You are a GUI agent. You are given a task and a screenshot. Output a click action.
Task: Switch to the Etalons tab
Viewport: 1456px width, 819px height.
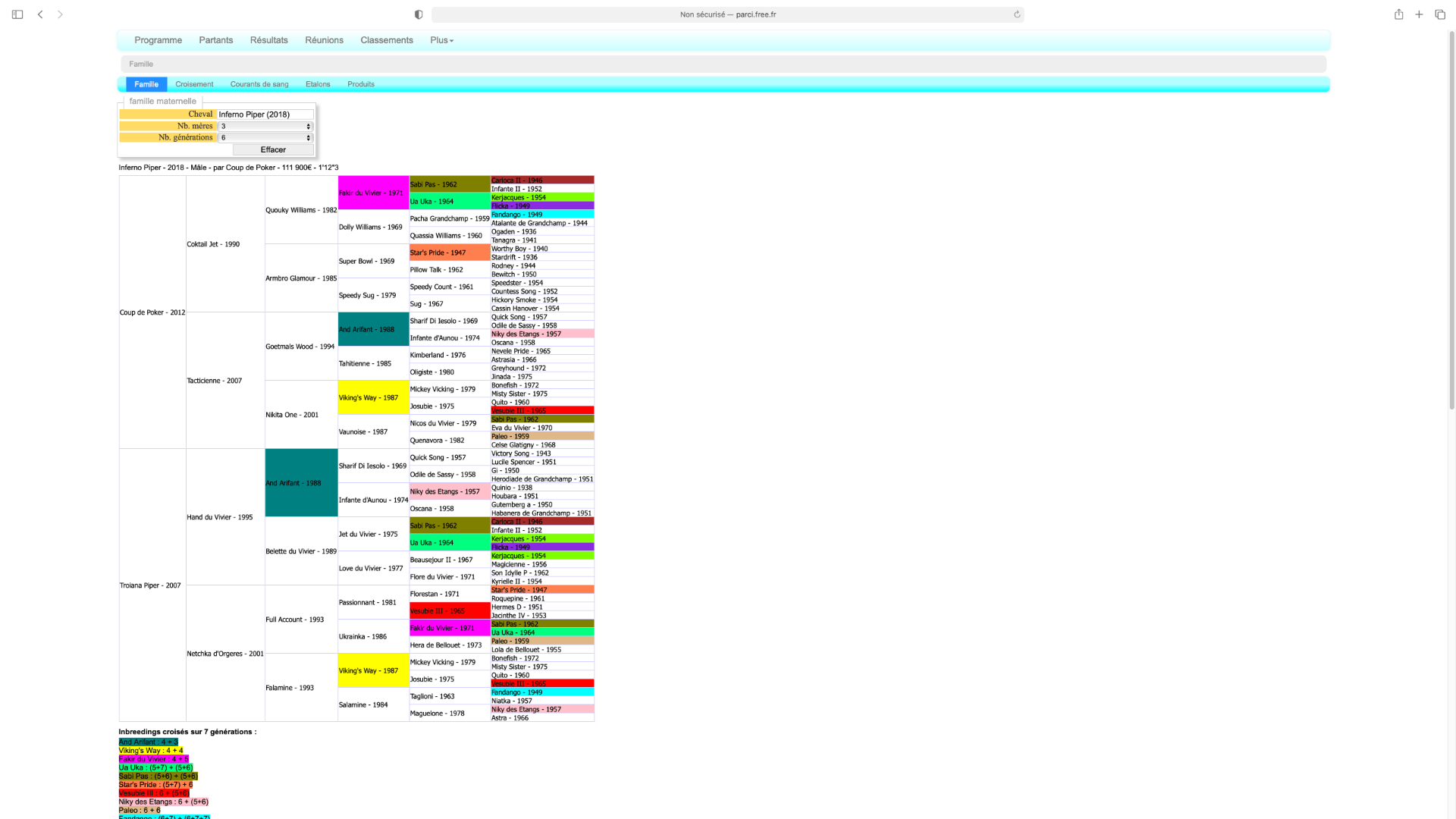(x=318, y=84)
